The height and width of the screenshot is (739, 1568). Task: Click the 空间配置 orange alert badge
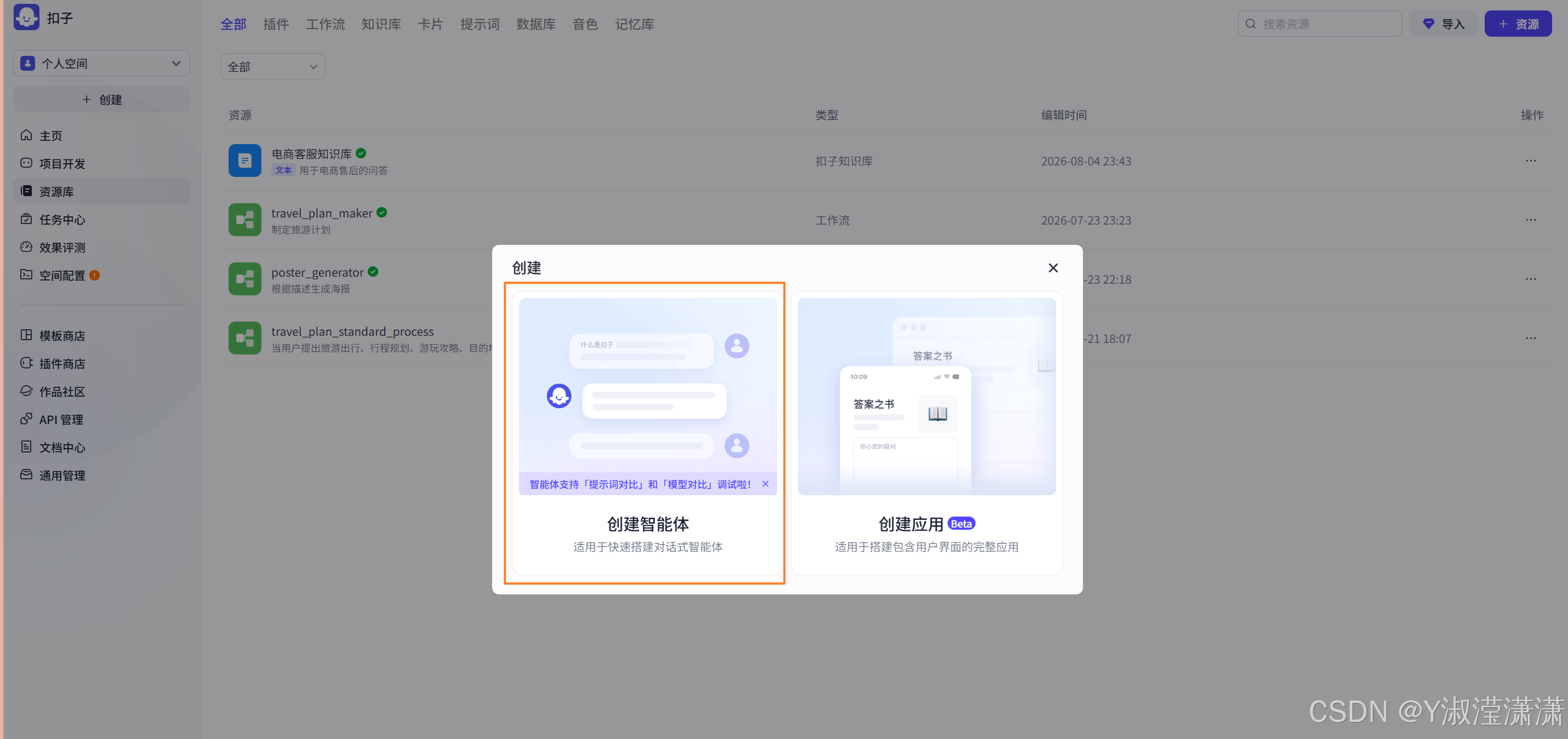coord(94,276)
